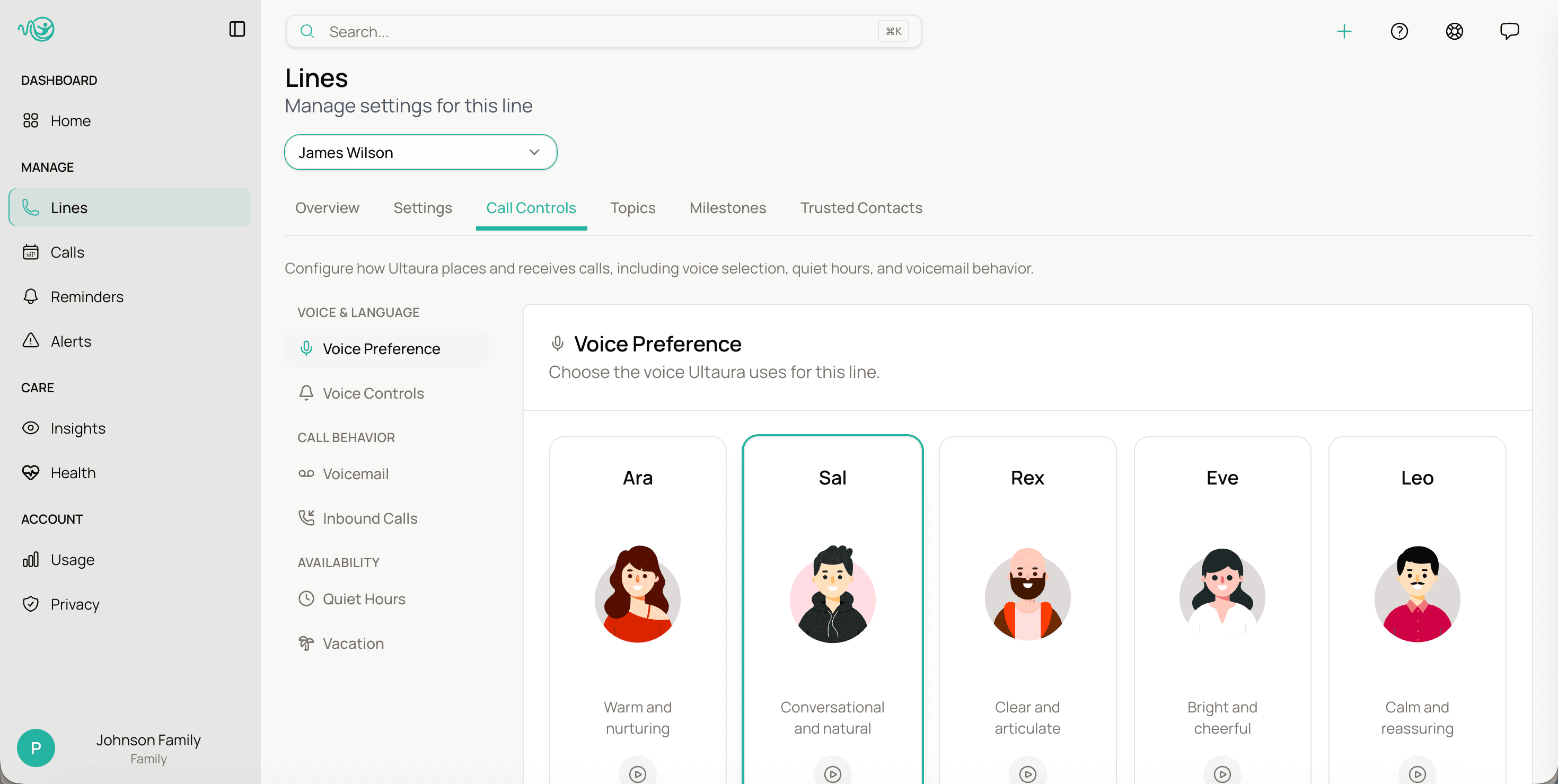Toggle the sidebar panel collapse icon
This screenshot has height=784, width=1558.
(237, 29)
